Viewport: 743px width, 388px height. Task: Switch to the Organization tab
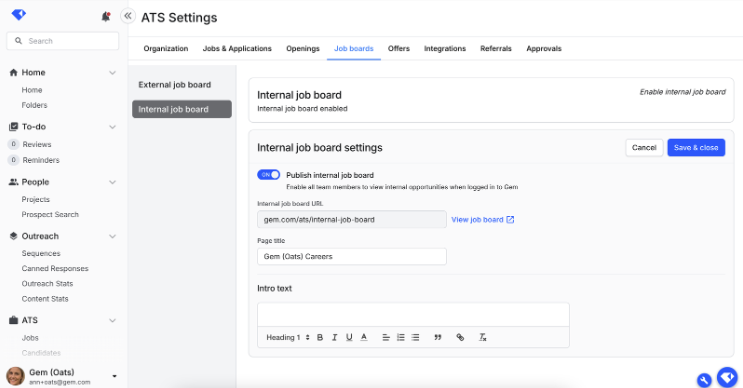(x=166, y=48)
